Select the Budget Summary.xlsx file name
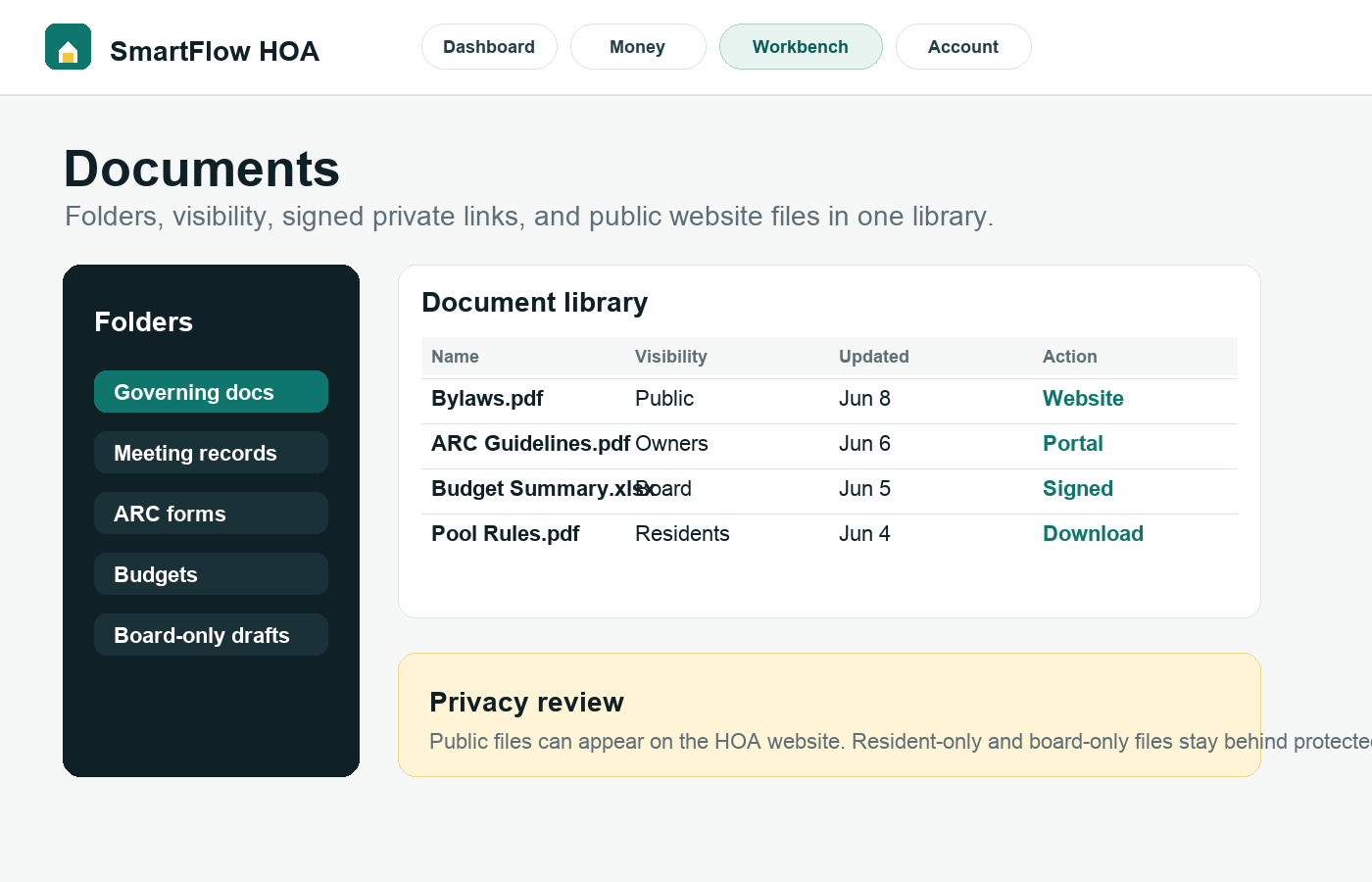Screen dimensions: 1372x882 (543, 489)
